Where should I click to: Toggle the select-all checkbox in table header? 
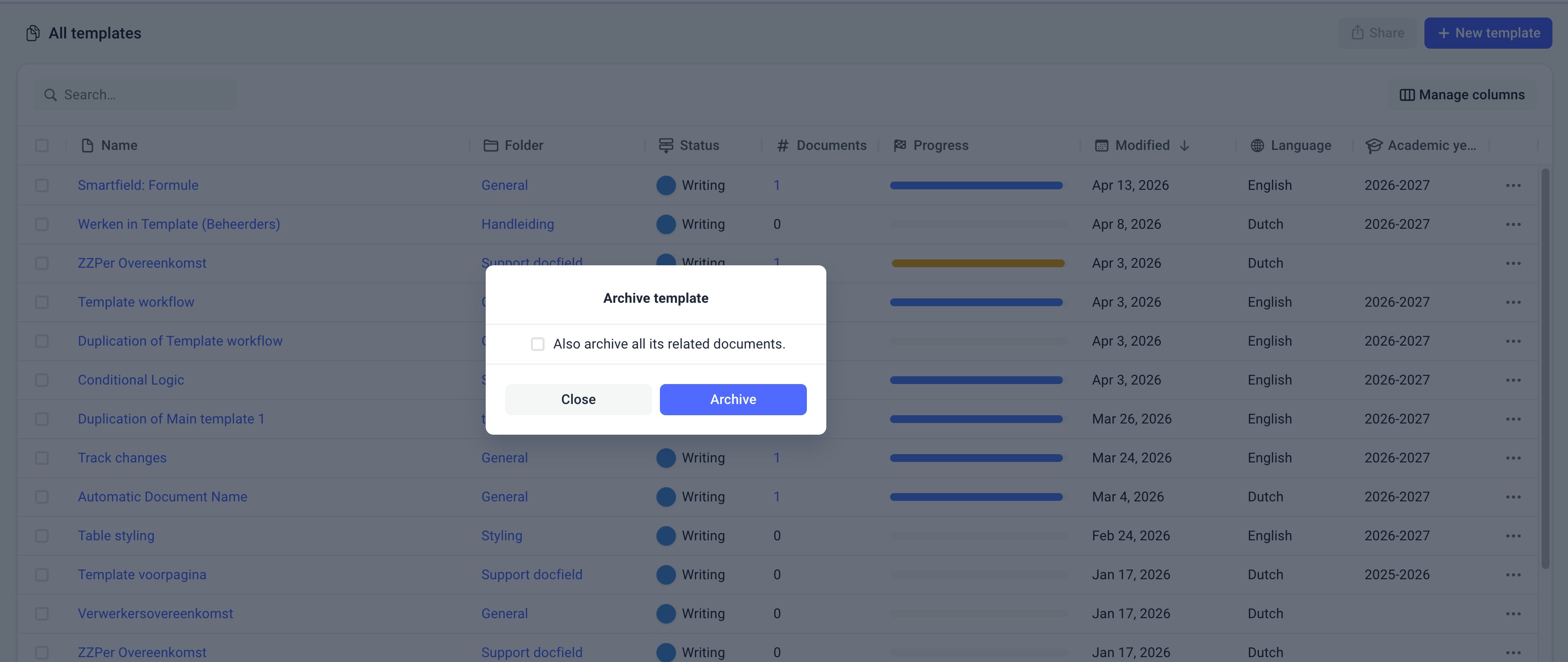pyautogui.click(x=42, y=146)
